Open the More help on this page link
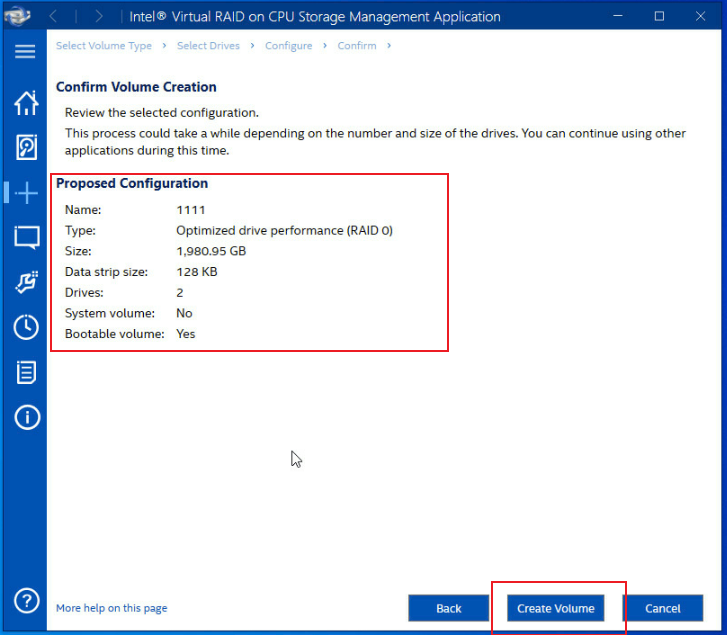Viewport: 727px width, 635px height. (x=111, y=608)
